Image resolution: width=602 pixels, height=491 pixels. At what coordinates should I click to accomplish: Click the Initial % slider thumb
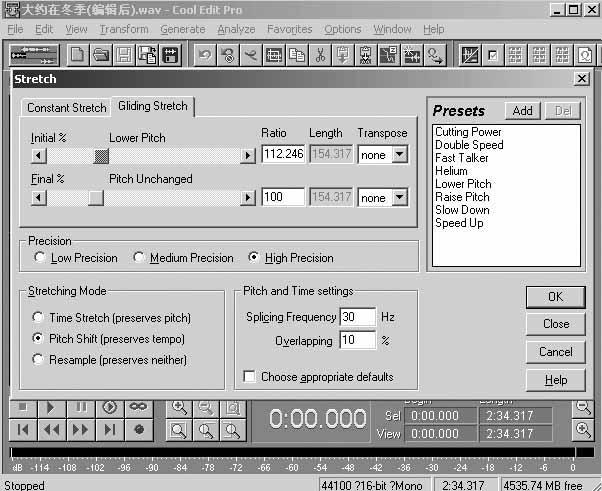click(x=101, y=155)
